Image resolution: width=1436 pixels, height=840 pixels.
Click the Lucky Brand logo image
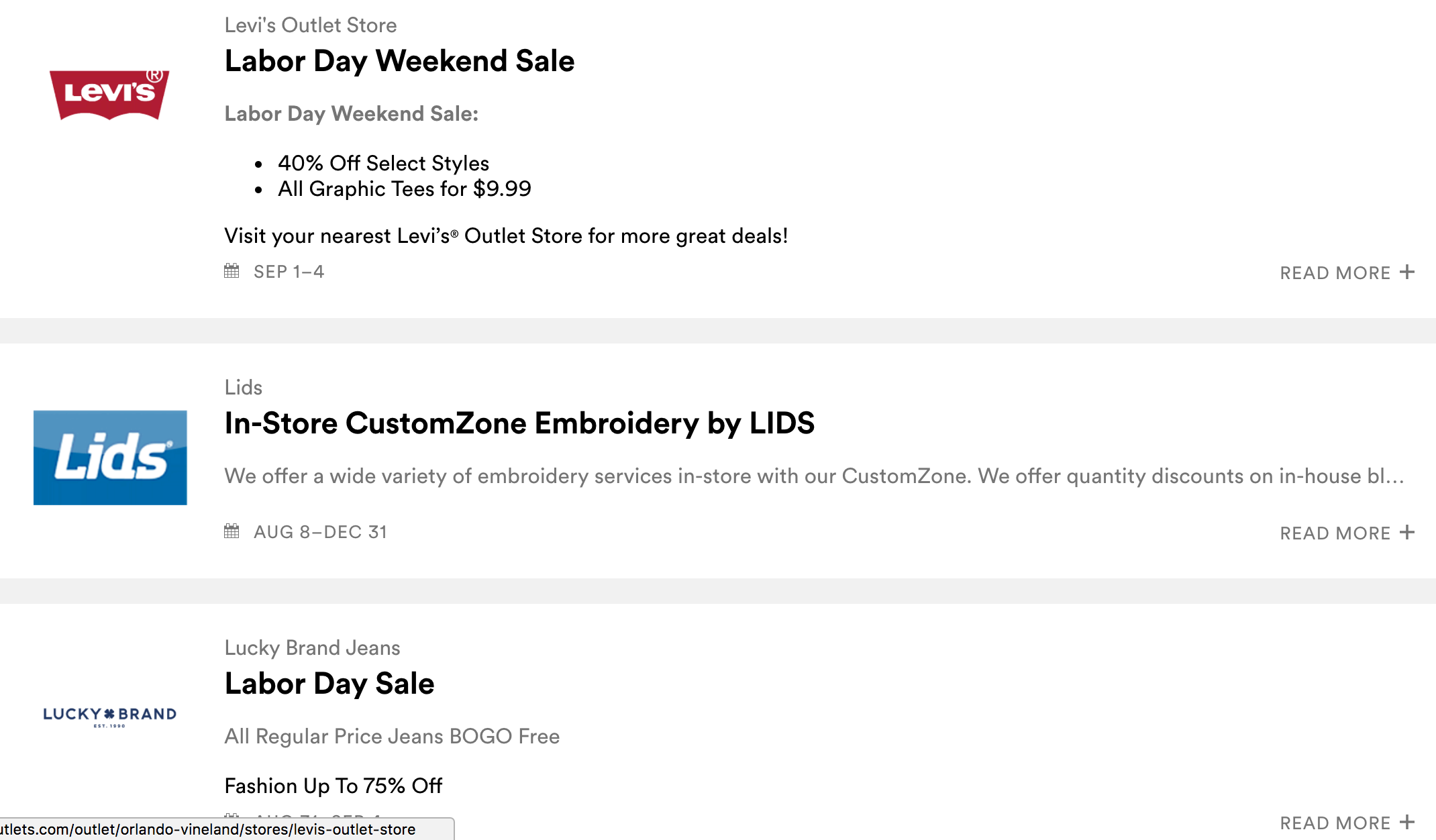110,716
